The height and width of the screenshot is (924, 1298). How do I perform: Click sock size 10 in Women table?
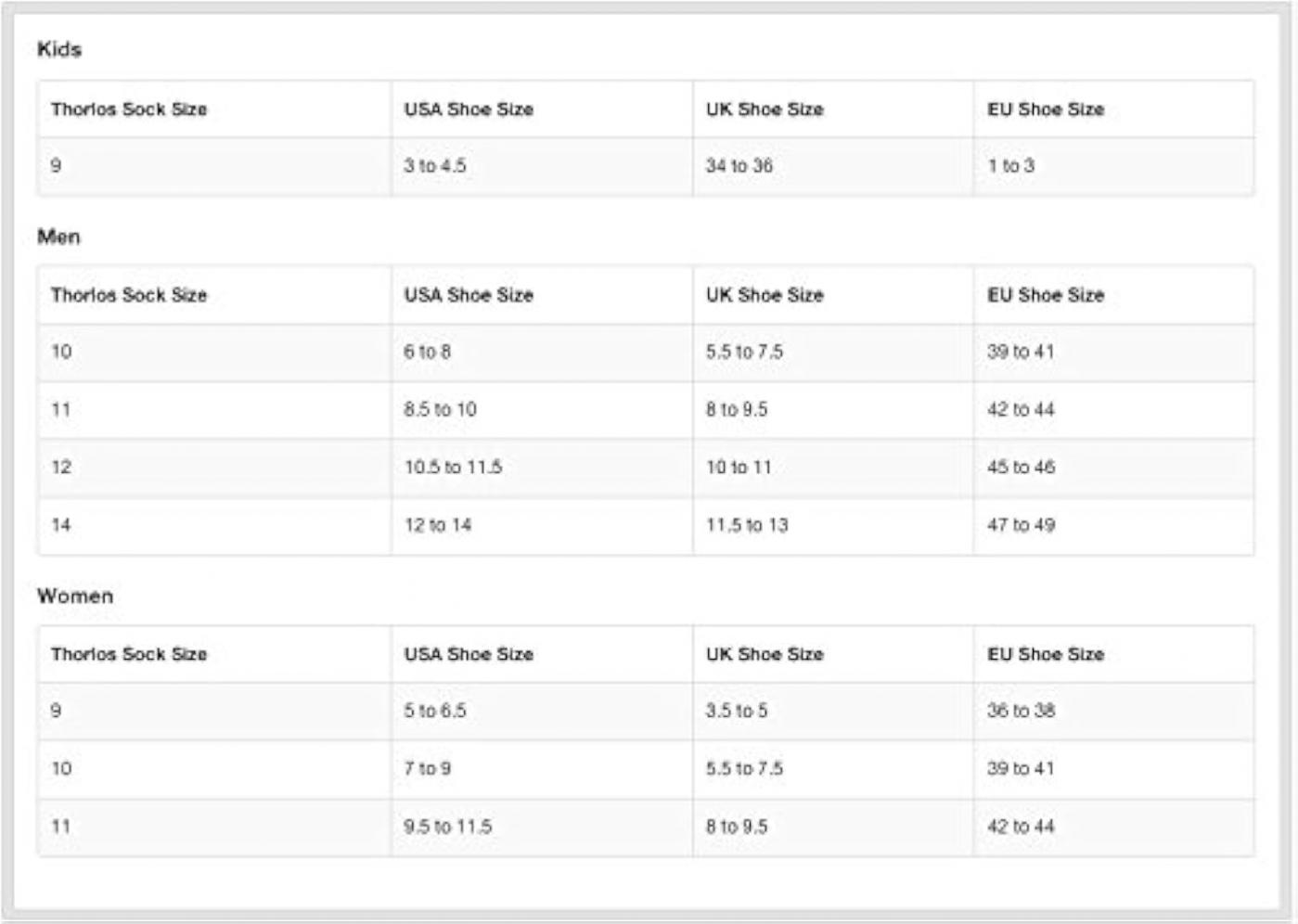tap(61, 768)
